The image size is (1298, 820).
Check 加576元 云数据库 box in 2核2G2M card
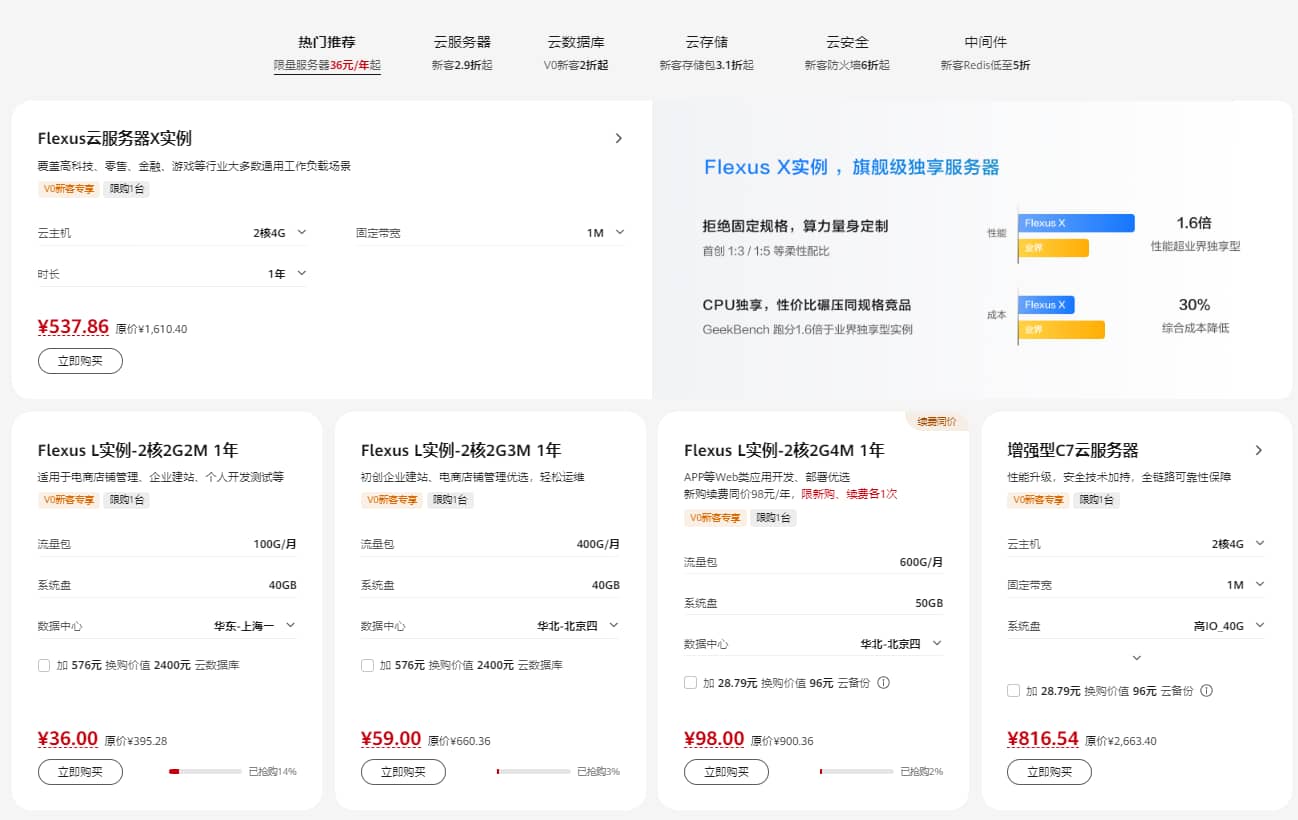[44, 665]
